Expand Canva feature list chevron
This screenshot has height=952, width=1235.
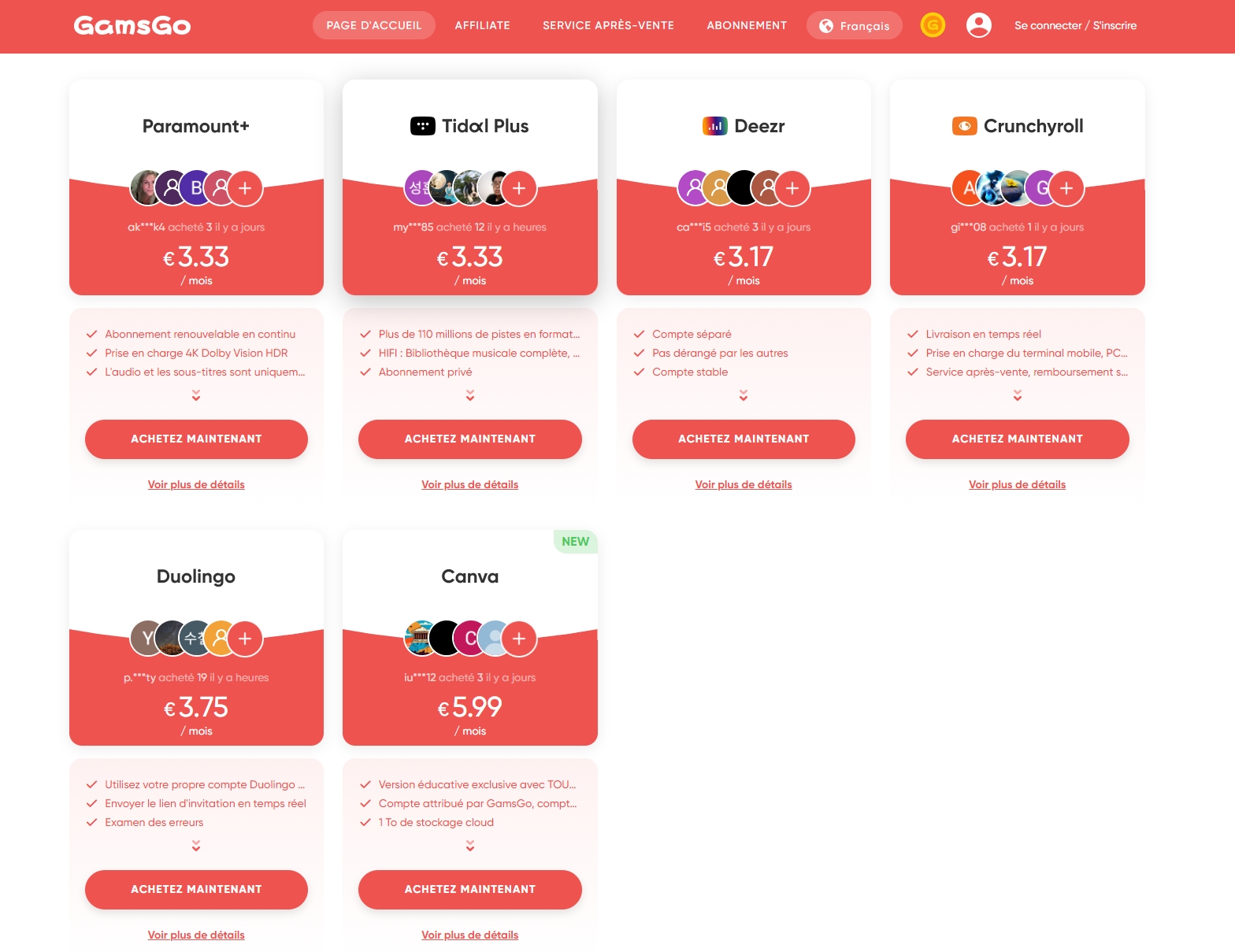tap(470, 846)
